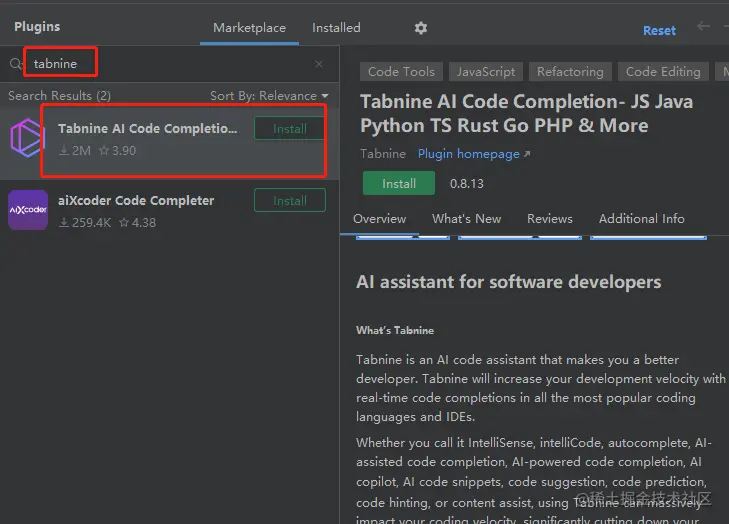
Task: Click the Tabnine vendor name
Action: coord(383,154)
